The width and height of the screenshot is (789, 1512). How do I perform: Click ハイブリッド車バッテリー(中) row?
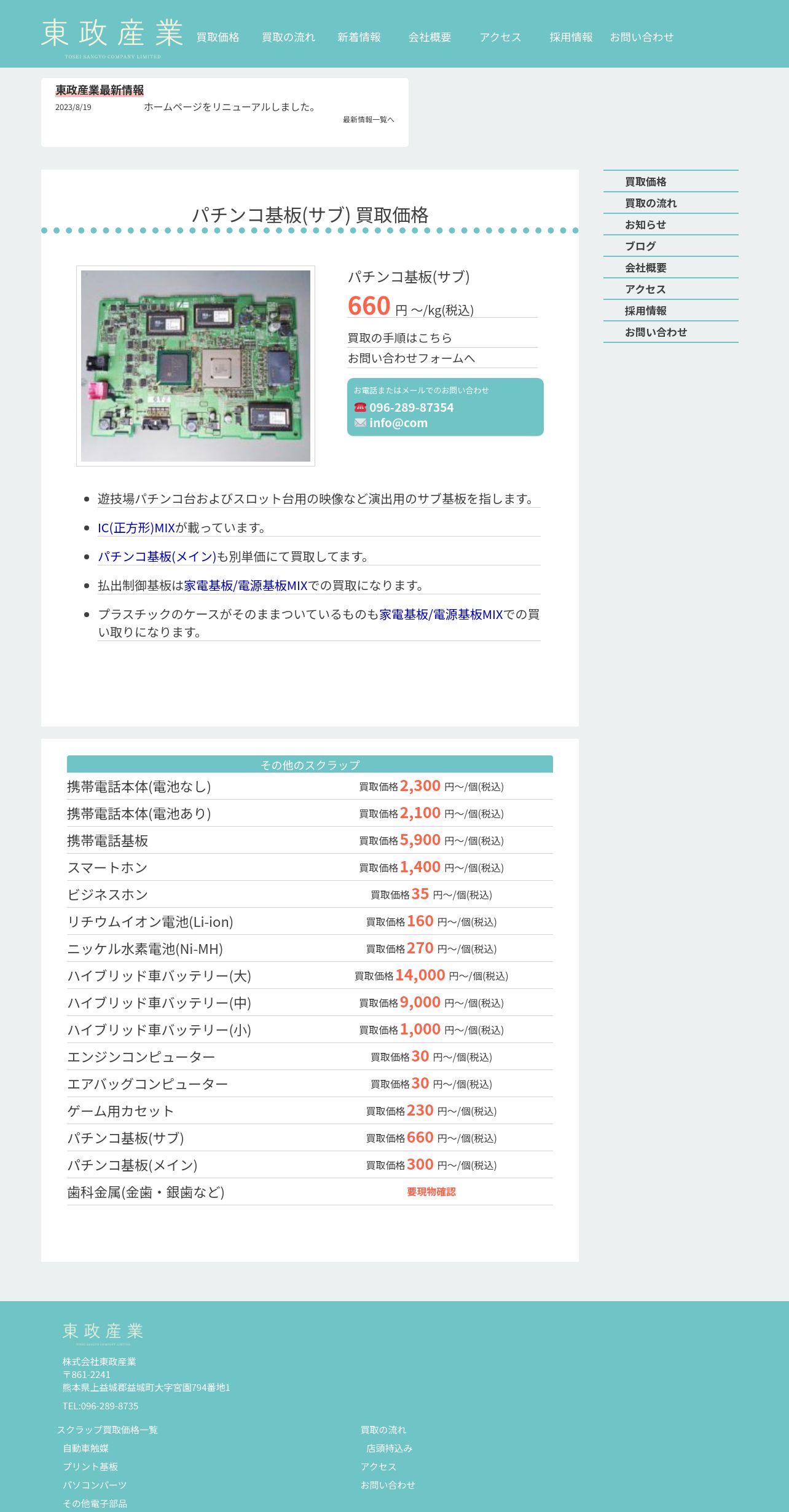click(x=310, y=1003)
